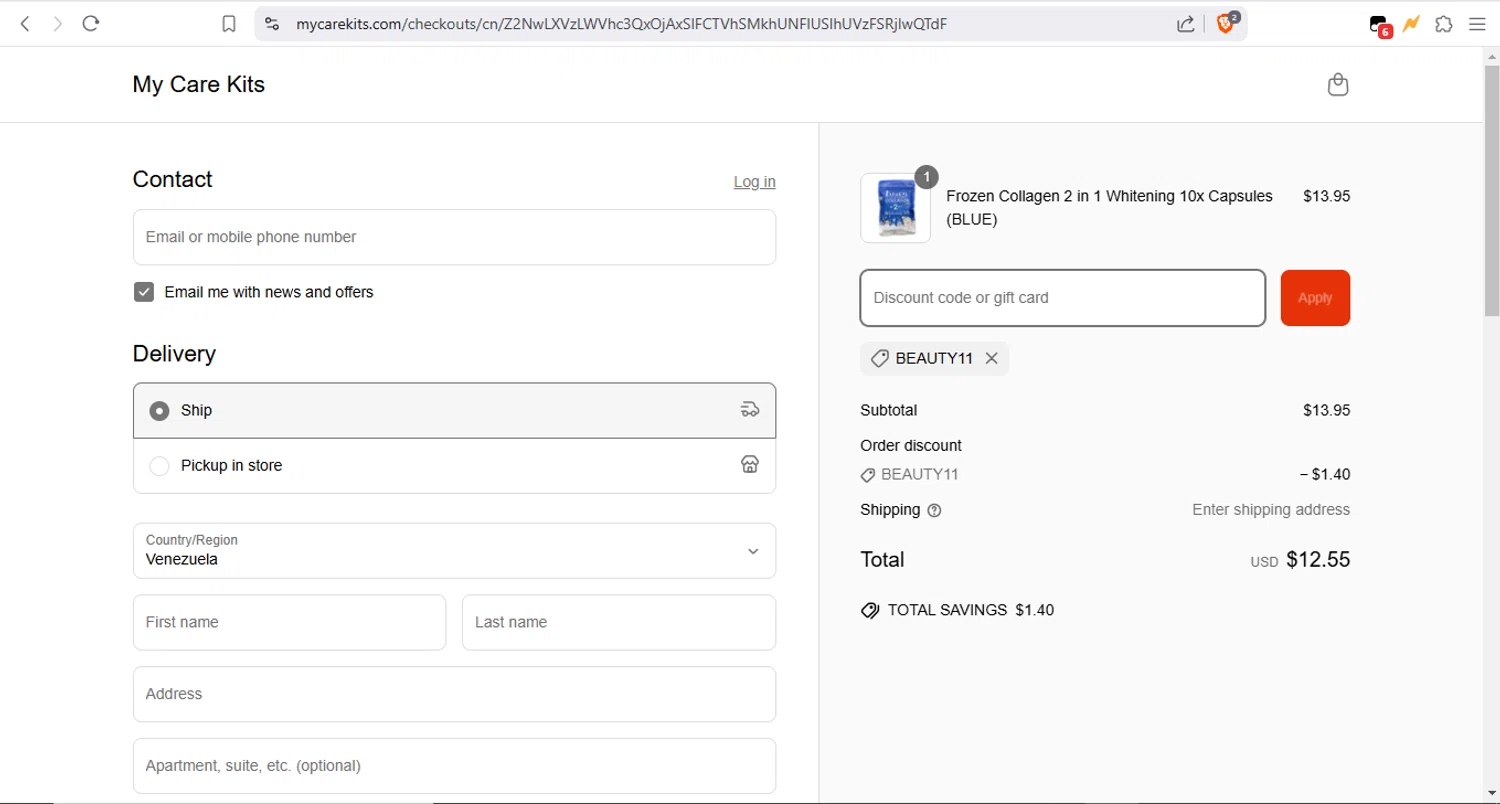The image size is (1500, 804).
Task: Go back to the previous browser page
Action: coord(26,24)
